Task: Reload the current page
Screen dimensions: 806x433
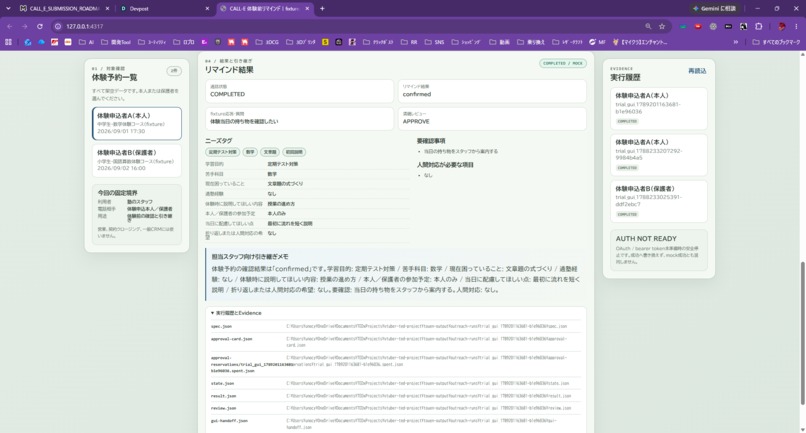Action: coord(40,26)
